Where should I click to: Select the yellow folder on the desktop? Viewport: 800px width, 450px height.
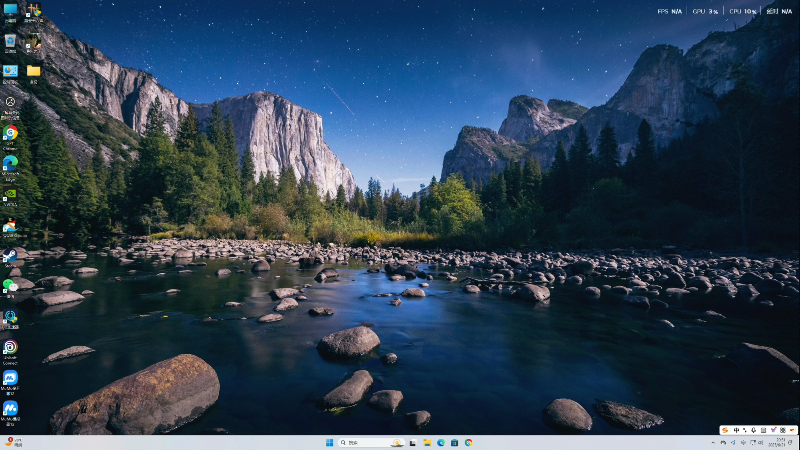click(x=34, y=72)
